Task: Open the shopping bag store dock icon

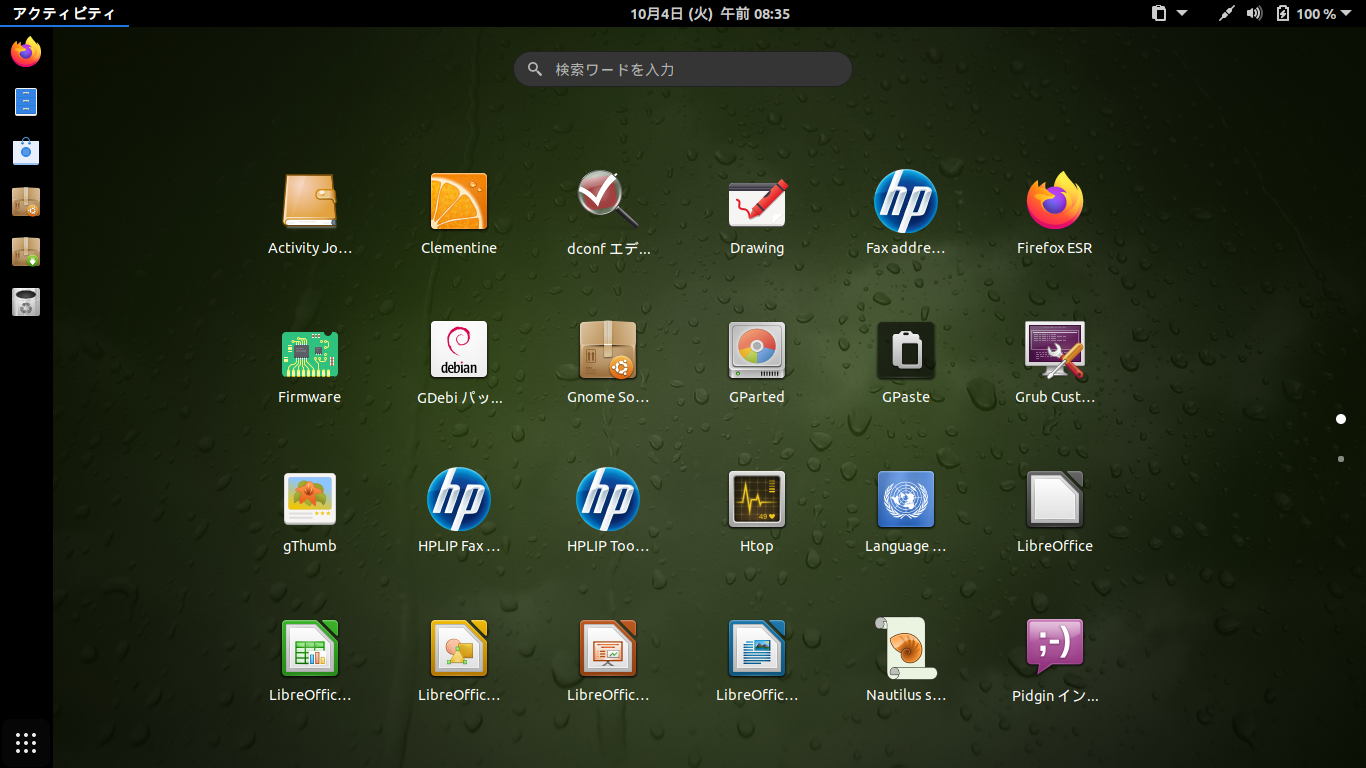Action: (x=26, y=152)
